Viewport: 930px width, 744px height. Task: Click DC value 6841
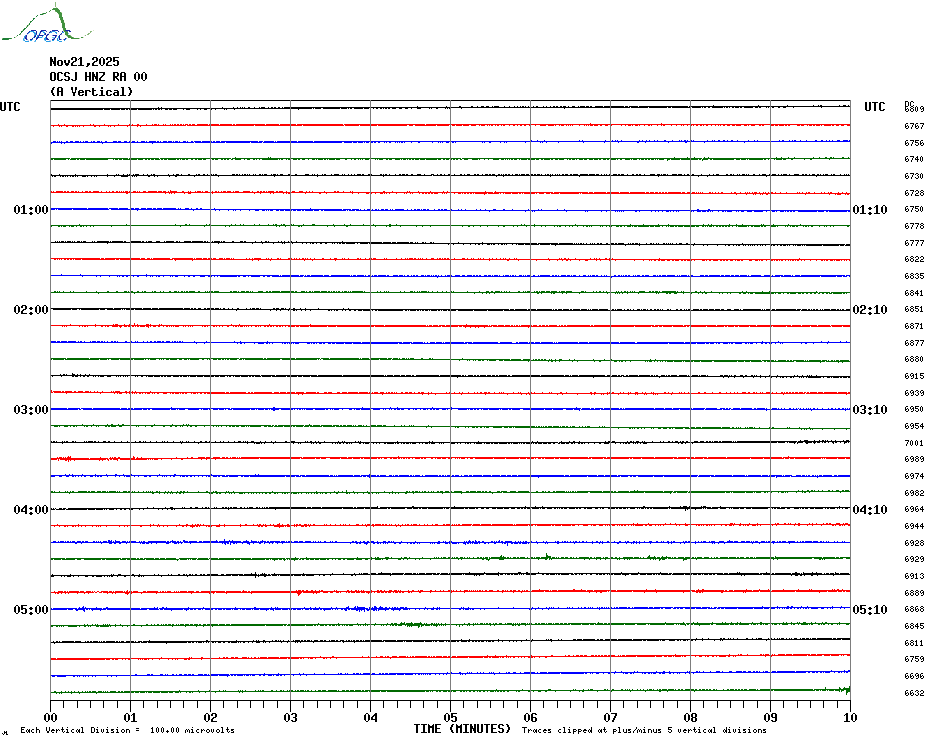[x=914, y=293]
